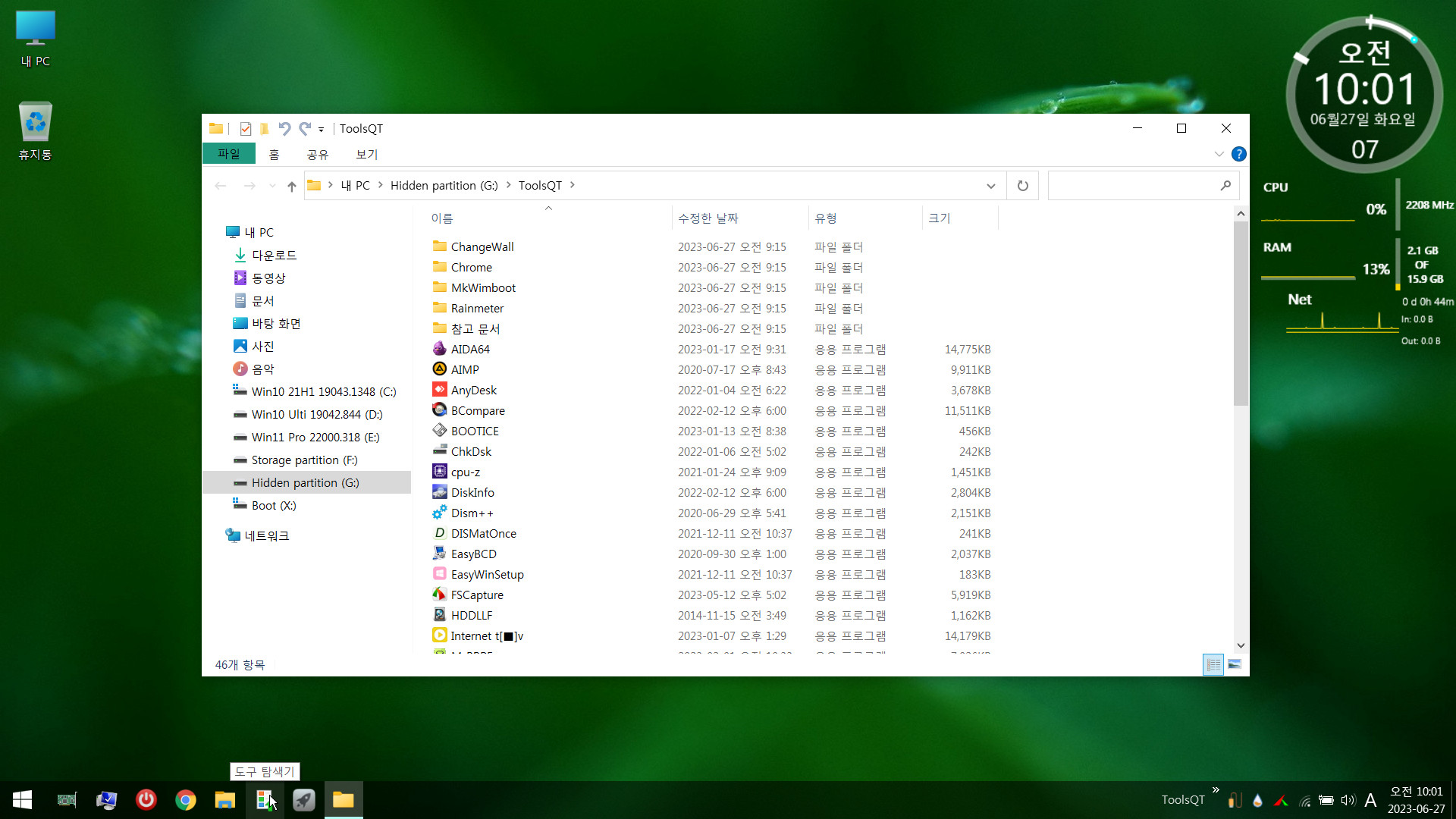Viewport: 1456px width, 819px height.
Task: Go up one folder level
Action: click(292, 186)
